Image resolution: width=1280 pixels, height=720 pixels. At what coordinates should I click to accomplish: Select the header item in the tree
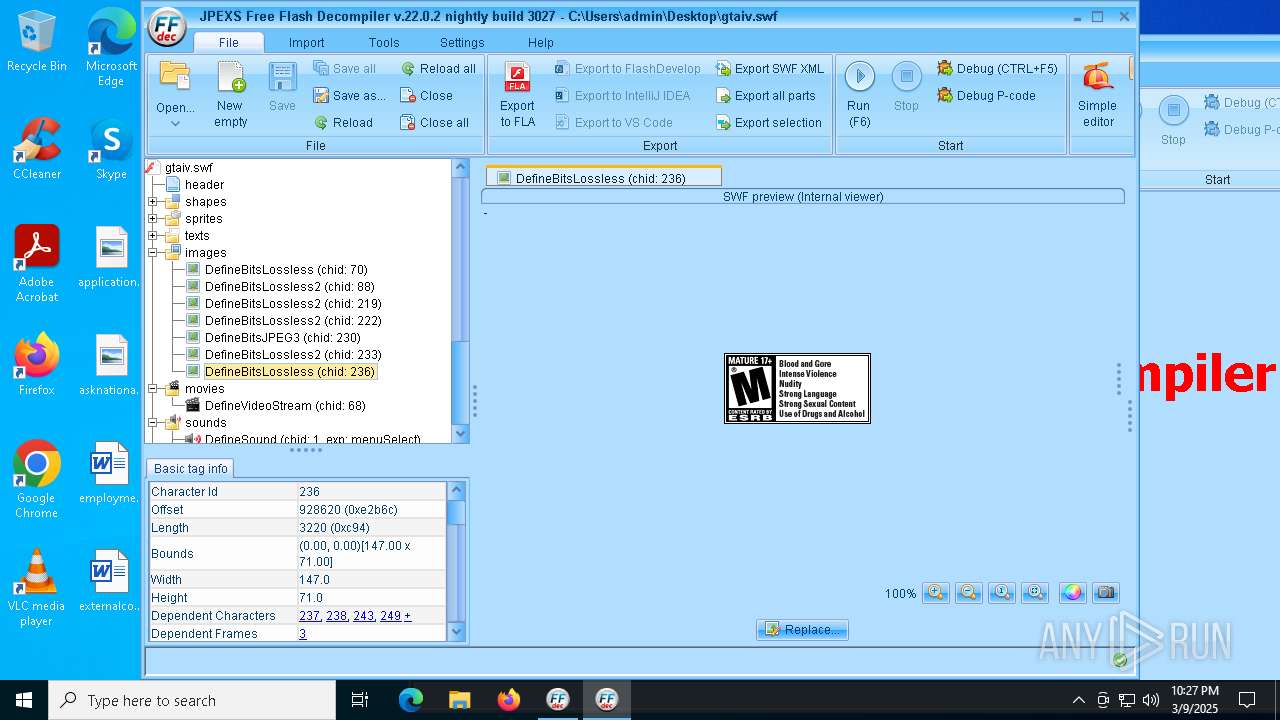point(204,185)
